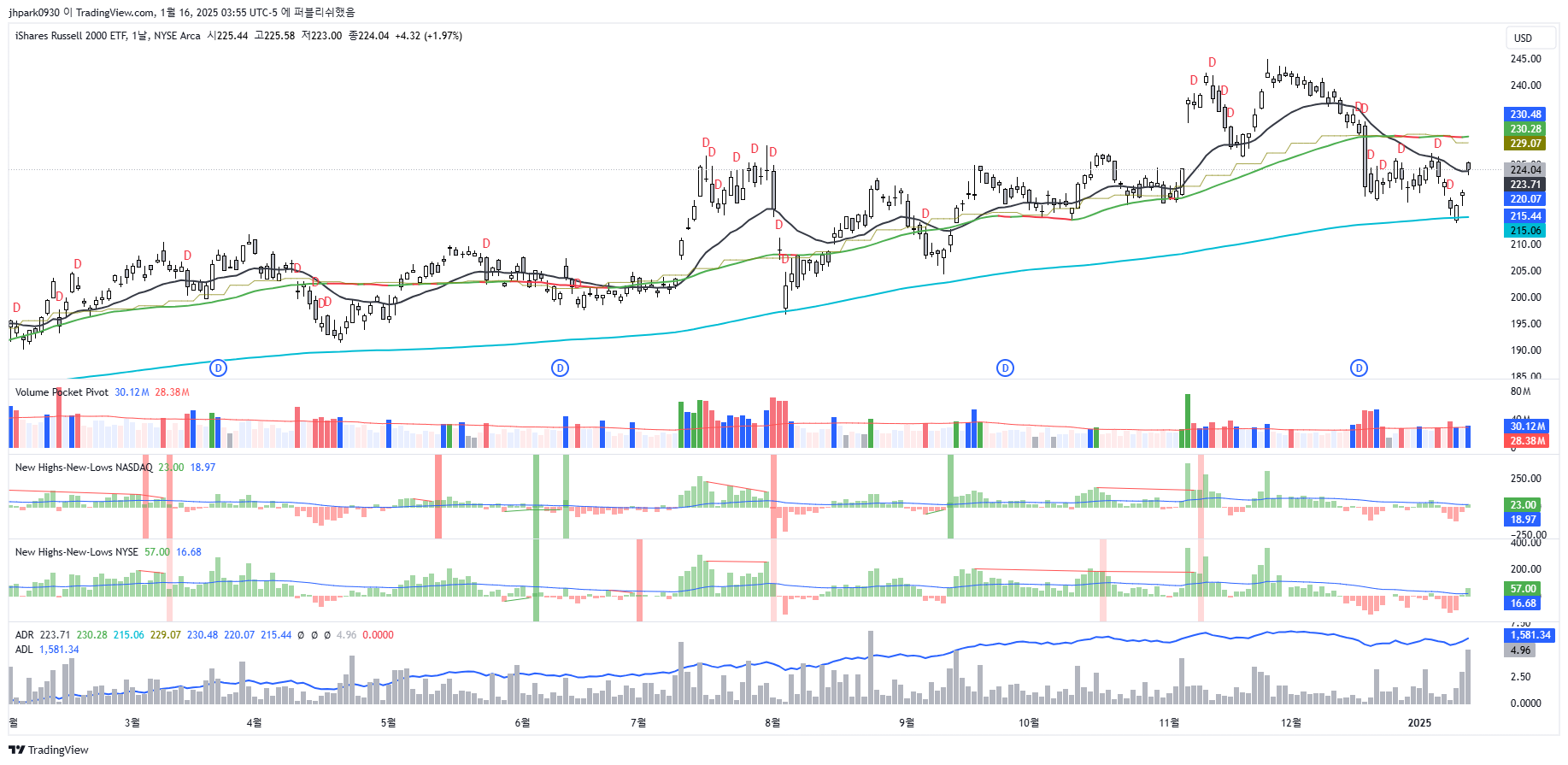Open the TradingView wordmark link
Image resolution: width=1568 pixels, height=765 pixels.
pos(58,750)
